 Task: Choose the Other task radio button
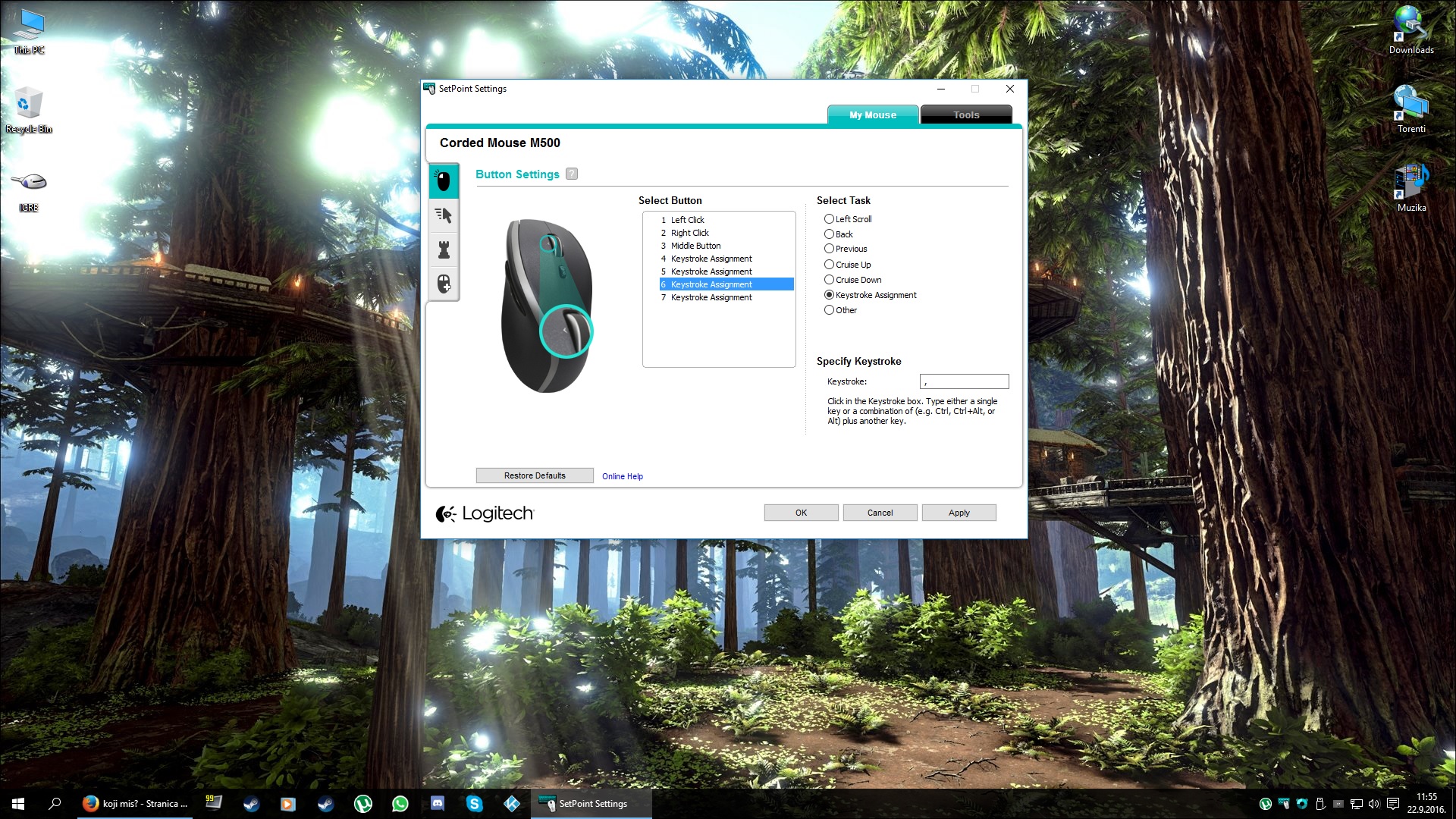pyautogui.click(x=829, y=310)
